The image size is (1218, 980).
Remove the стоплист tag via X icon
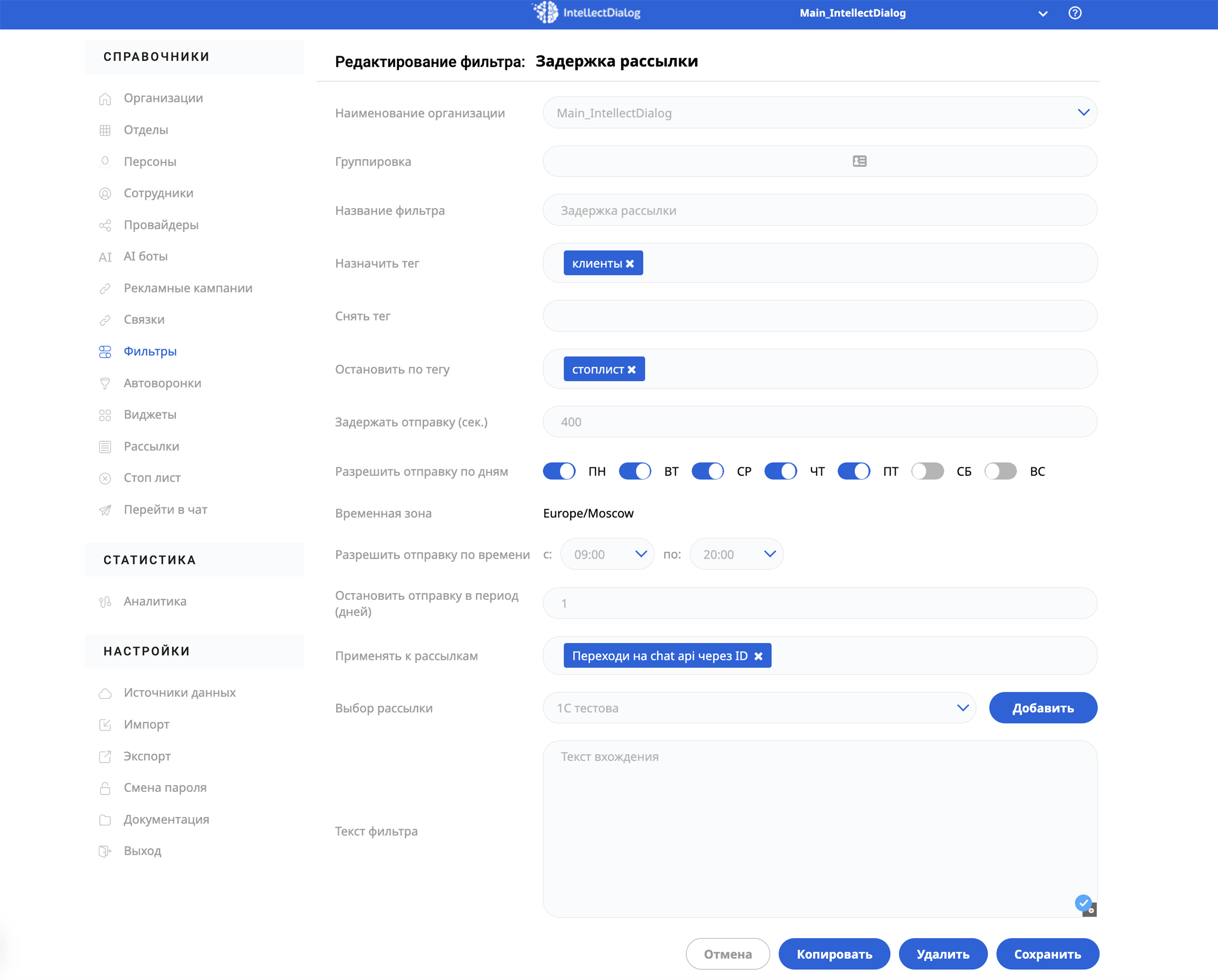632,370
